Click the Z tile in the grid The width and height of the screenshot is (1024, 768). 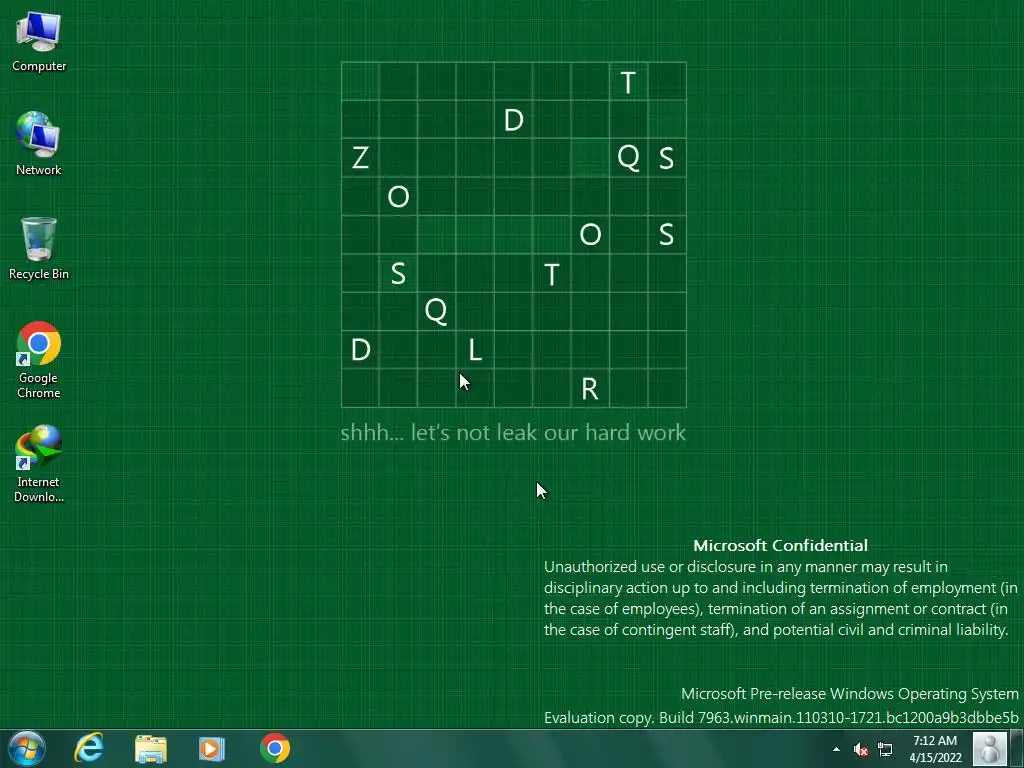[360, 158]
